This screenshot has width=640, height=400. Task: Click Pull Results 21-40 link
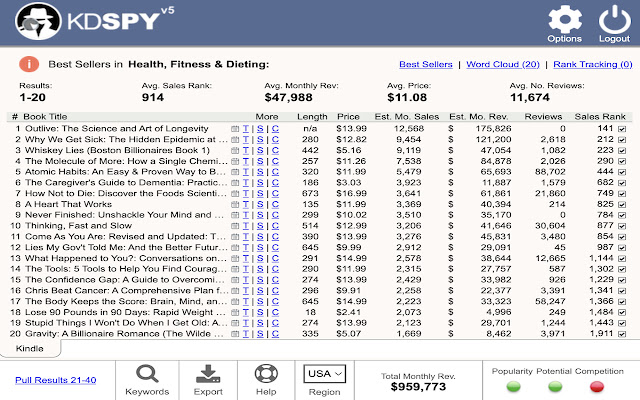56,380
